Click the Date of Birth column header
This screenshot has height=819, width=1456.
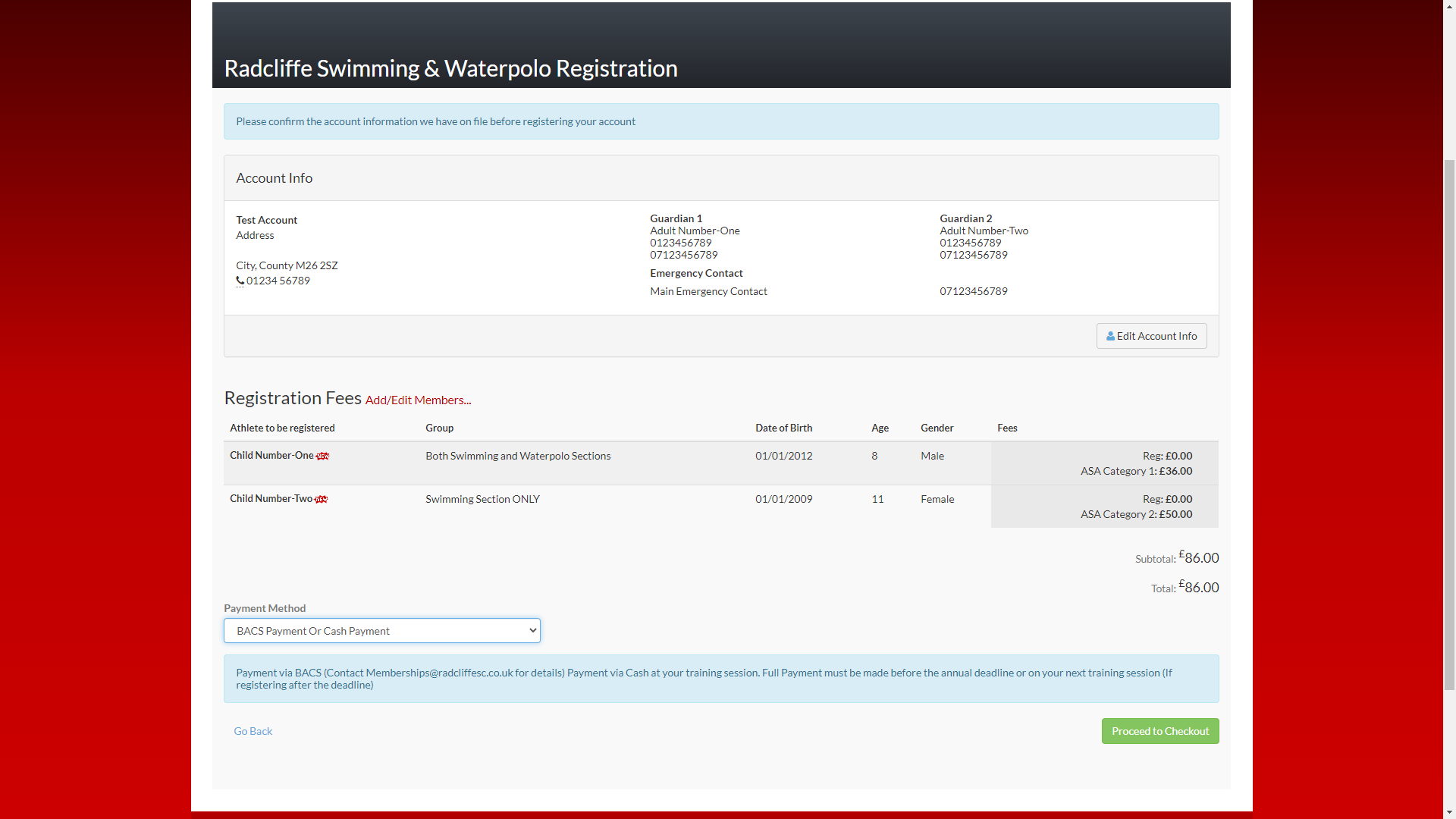(x=783, y=428)
